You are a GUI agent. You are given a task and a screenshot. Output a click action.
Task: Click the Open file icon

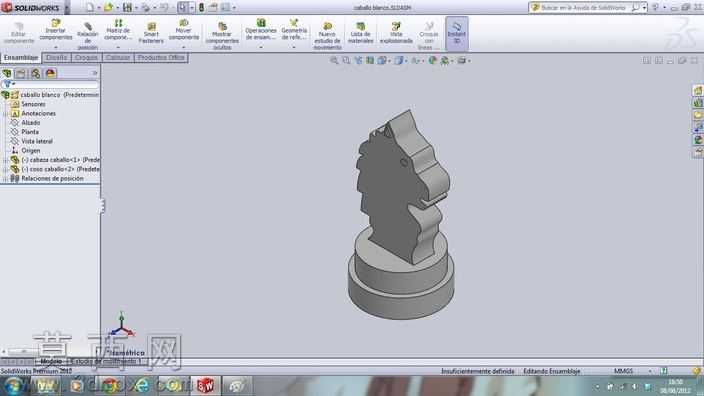coord(108,8)
